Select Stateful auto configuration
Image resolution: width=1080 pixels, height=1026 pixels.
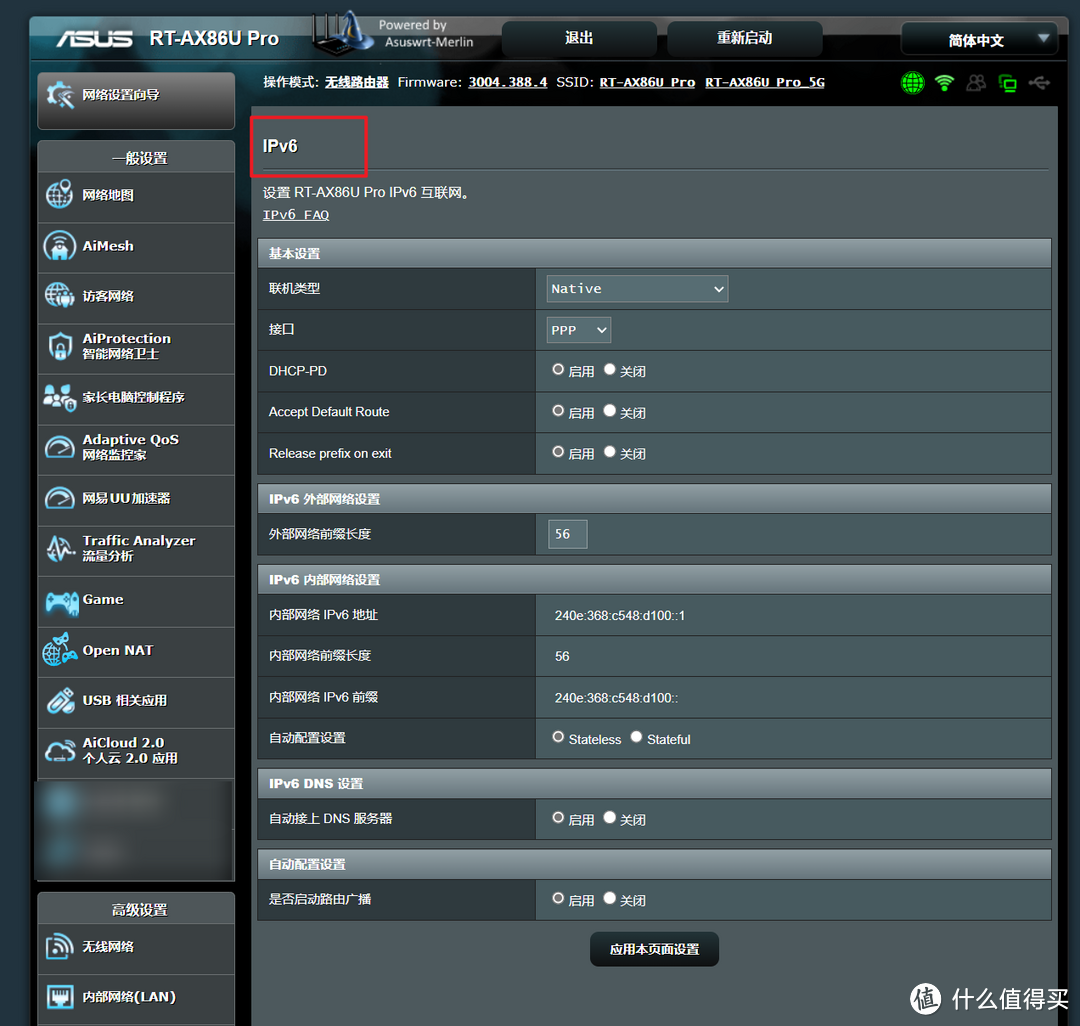636,738
